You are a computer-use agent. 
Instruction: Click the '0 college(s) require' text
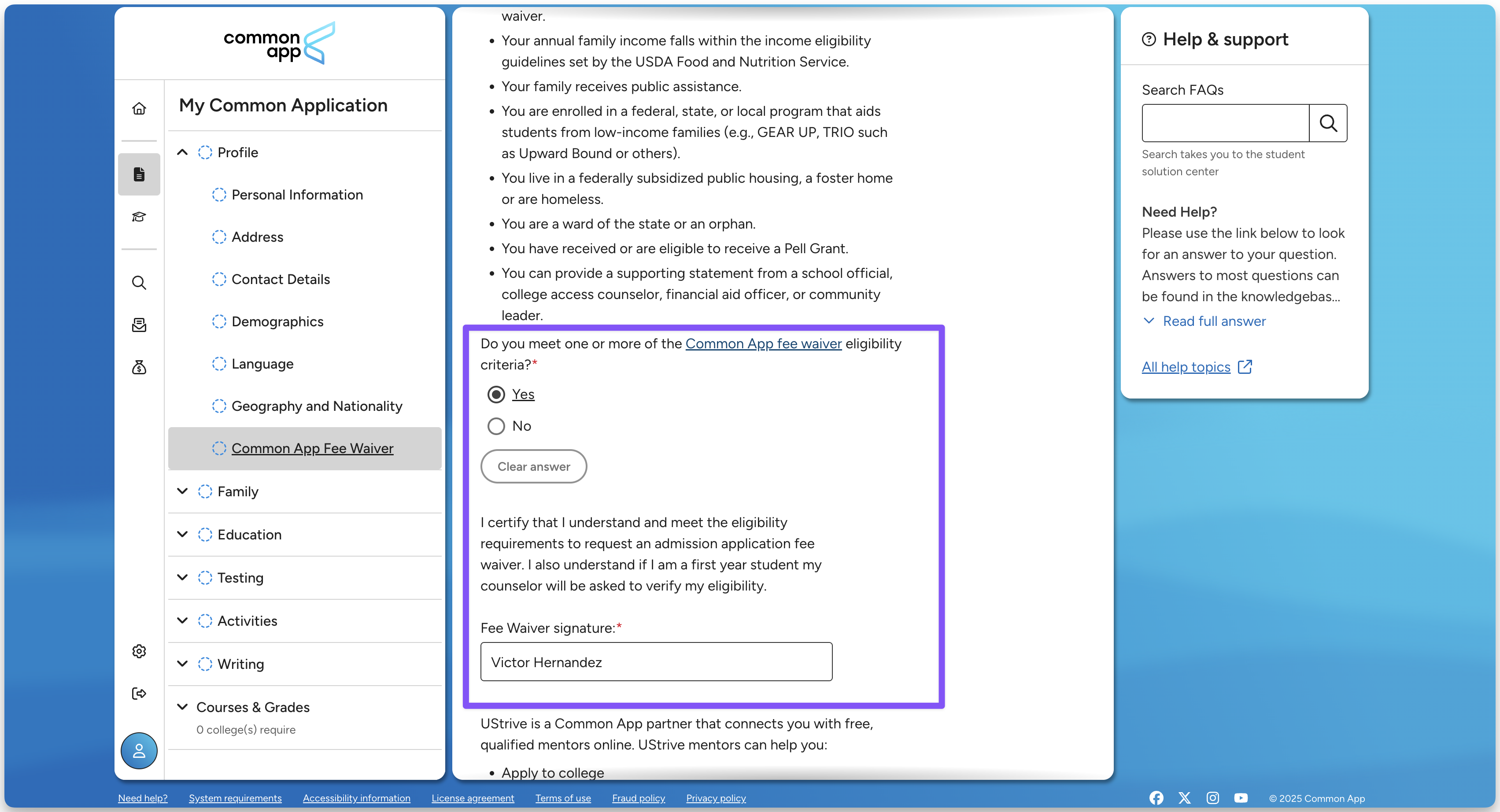246,730
